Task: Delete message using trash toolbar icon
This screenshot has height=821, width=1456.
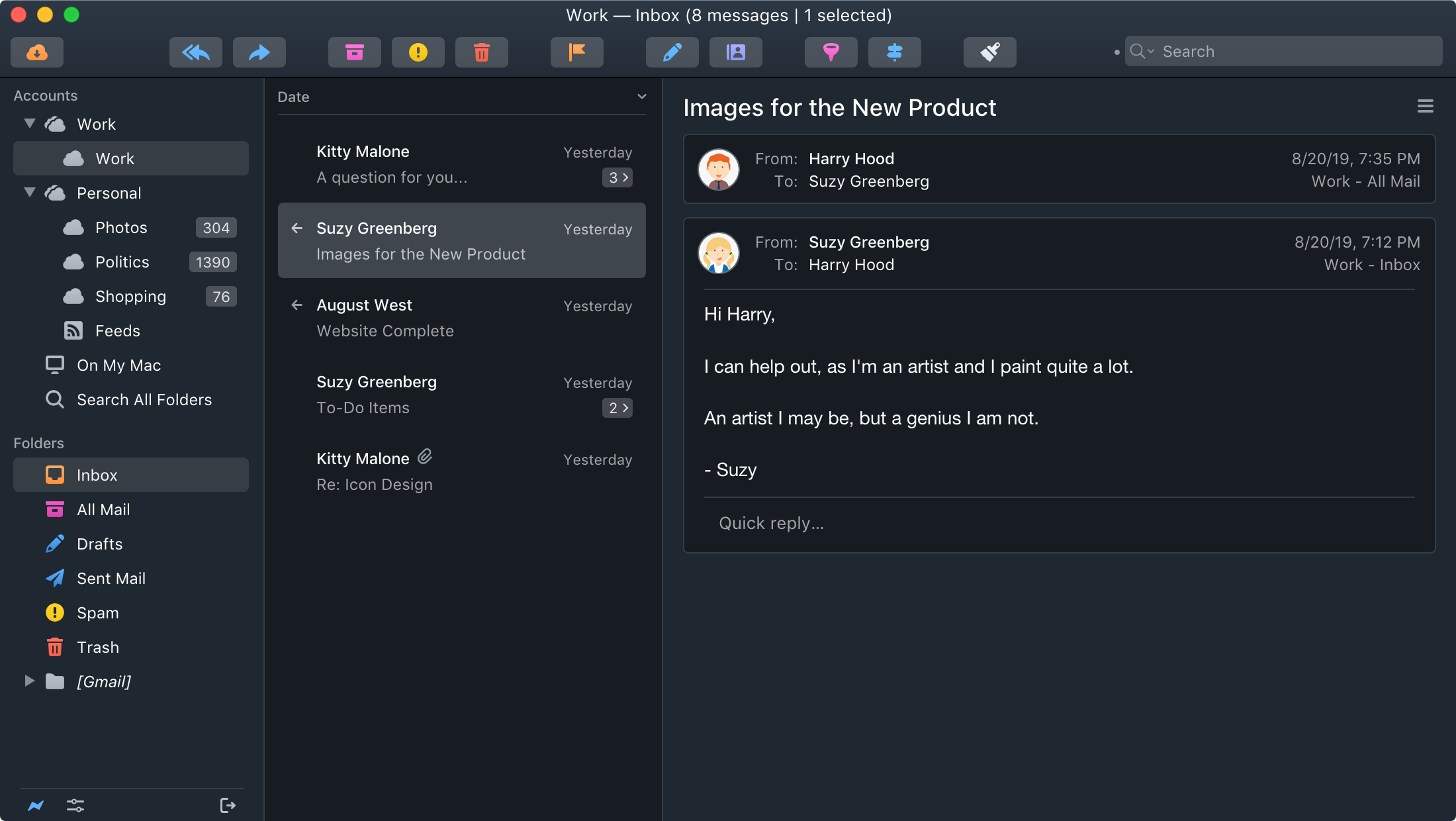Action: pyautogui.click(x=481, y=52)
